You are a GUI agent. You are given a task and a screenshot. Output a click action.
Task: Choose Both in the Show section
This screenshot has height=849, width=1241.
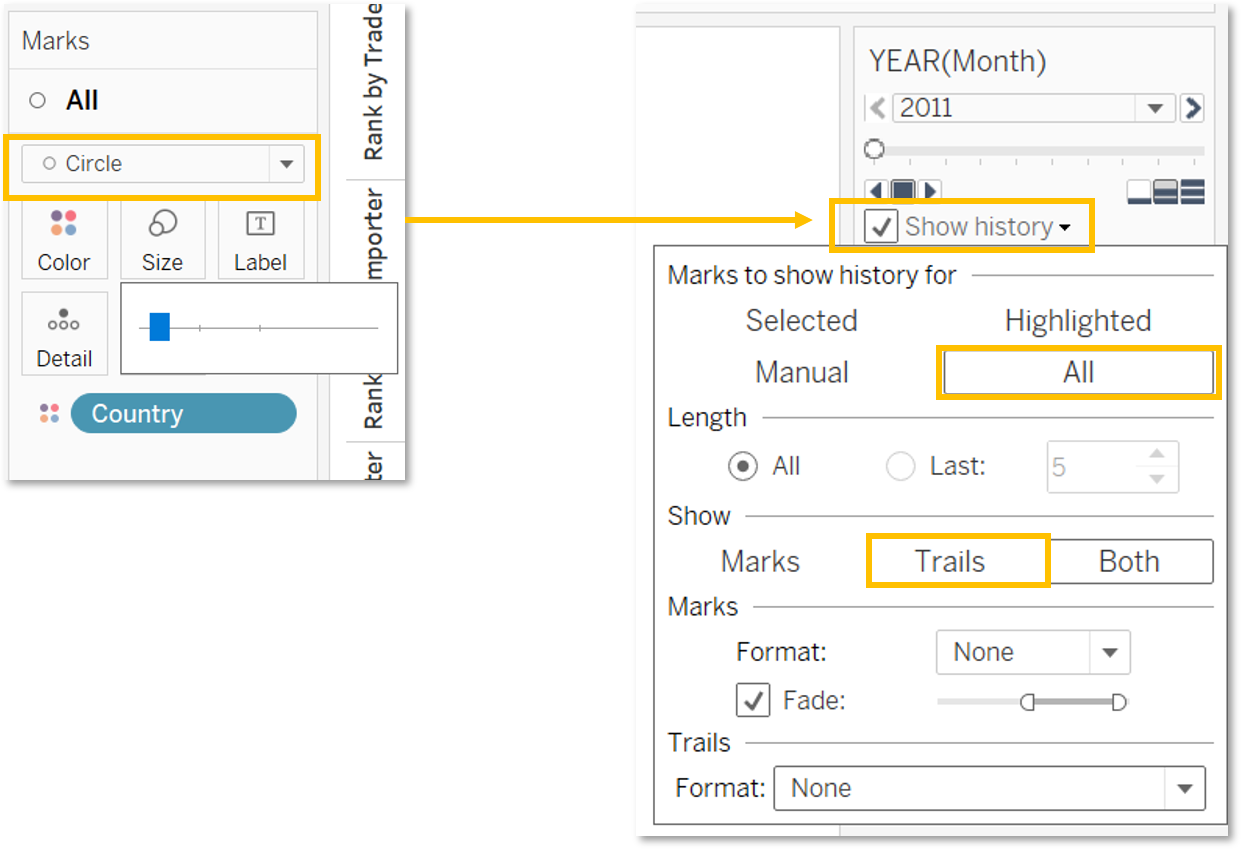click(1130, 561)
